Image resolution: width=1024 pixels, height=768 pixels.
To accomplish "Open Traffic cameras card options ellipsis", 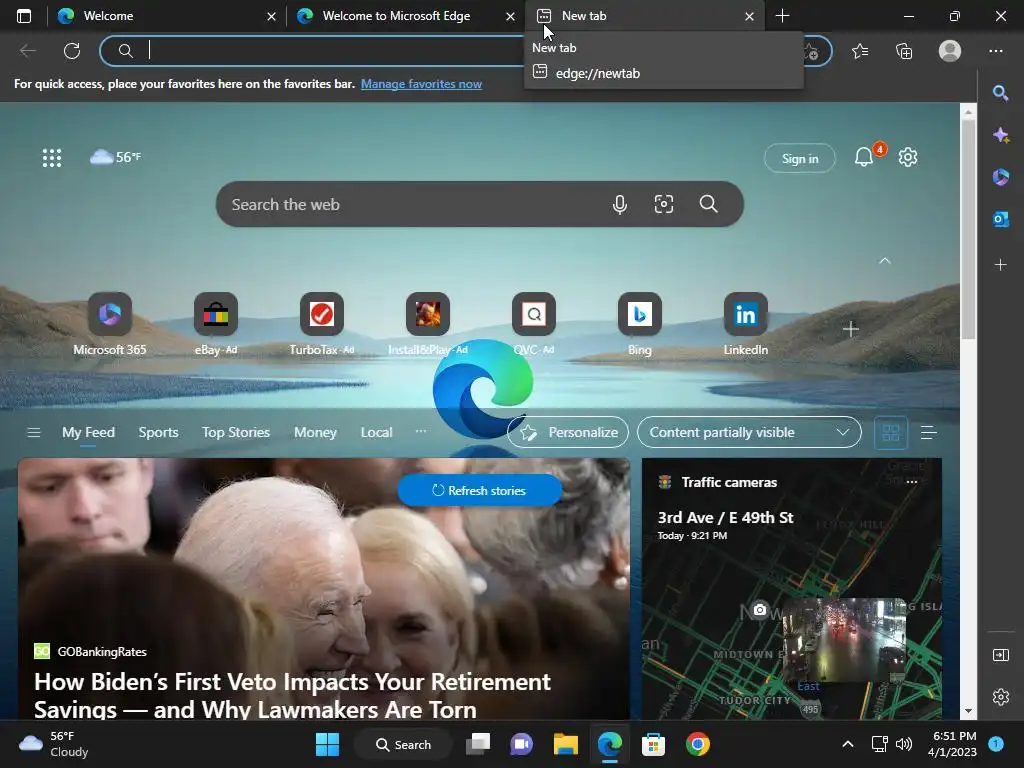I will tap(912, 482).
